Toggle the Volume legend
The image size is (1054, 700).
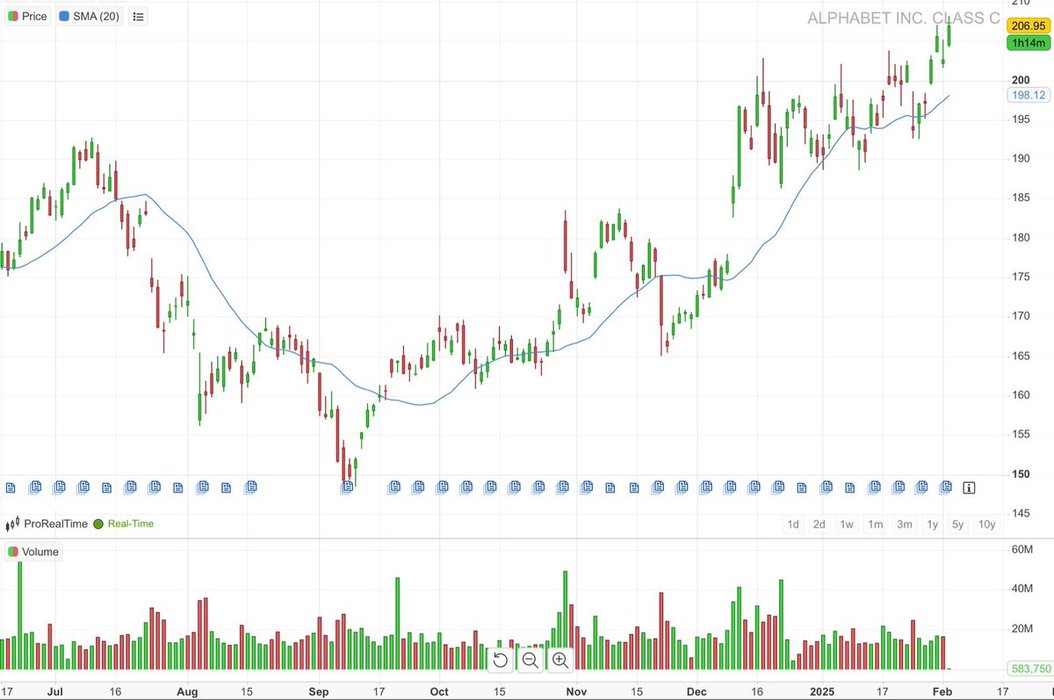click(33, 552)
